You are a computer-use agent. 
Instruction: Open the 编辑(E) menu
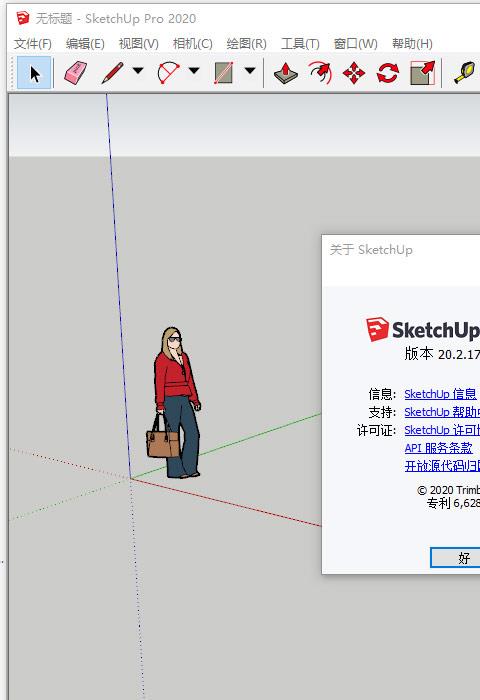85,44
